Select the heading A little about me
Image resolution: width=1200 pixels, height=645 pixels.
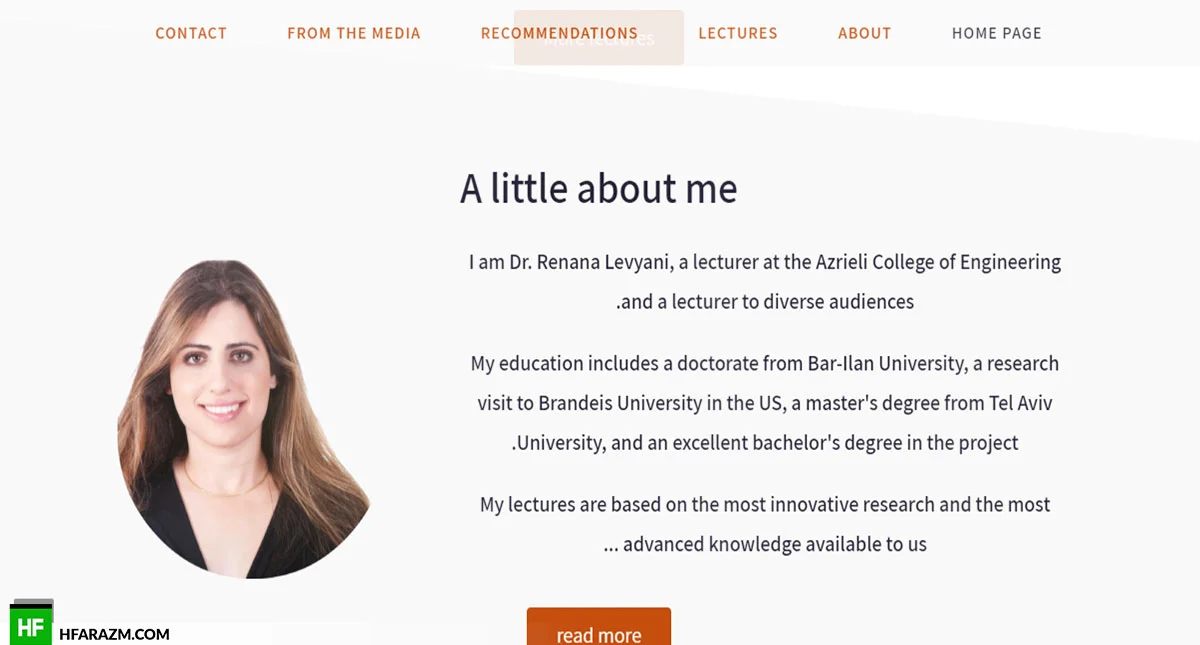(599, 188)
